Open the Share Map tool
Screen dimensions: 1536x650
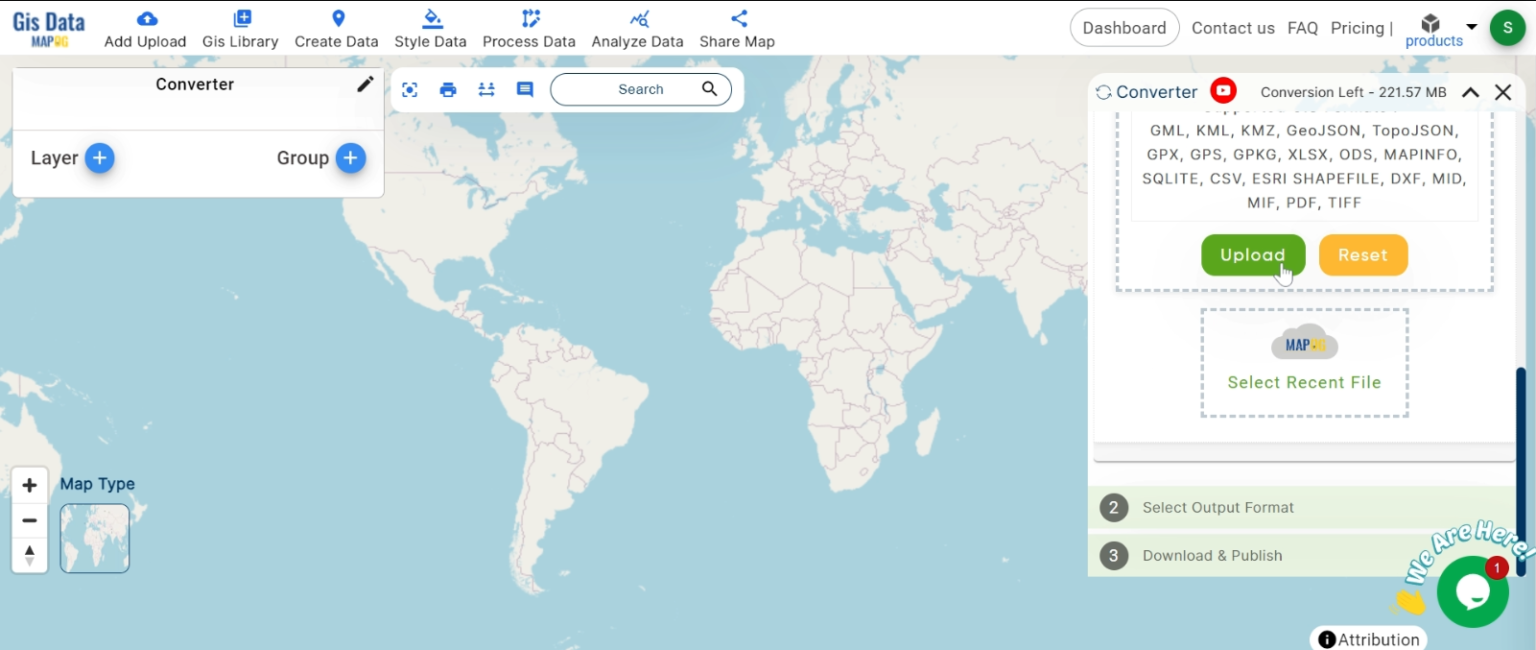[736, 28]
